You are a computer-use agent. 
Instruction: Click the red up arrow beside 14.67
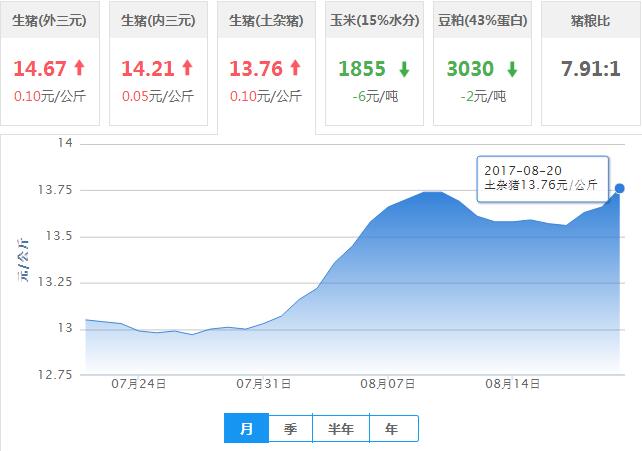[80, 68]
